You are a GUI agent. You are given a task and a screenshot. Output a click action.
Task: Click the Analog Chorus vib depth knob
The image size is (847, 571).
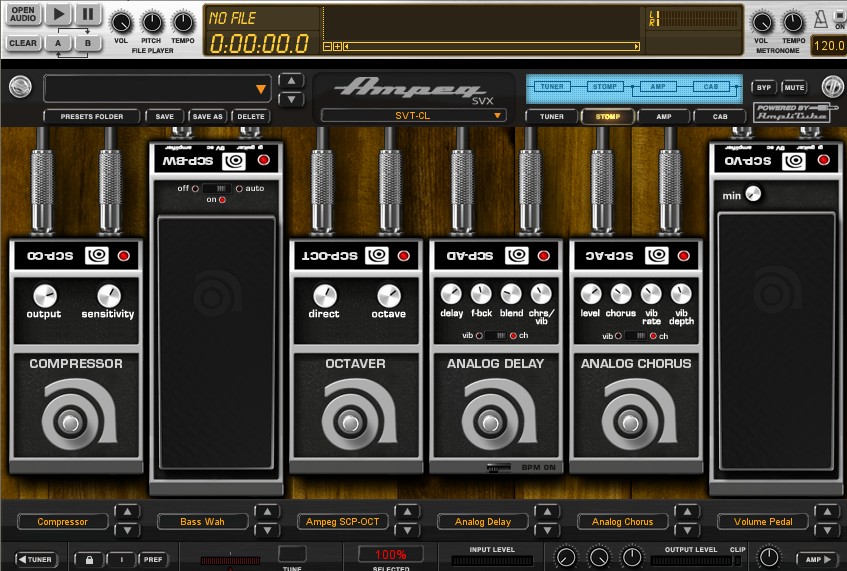pos(681,294)
